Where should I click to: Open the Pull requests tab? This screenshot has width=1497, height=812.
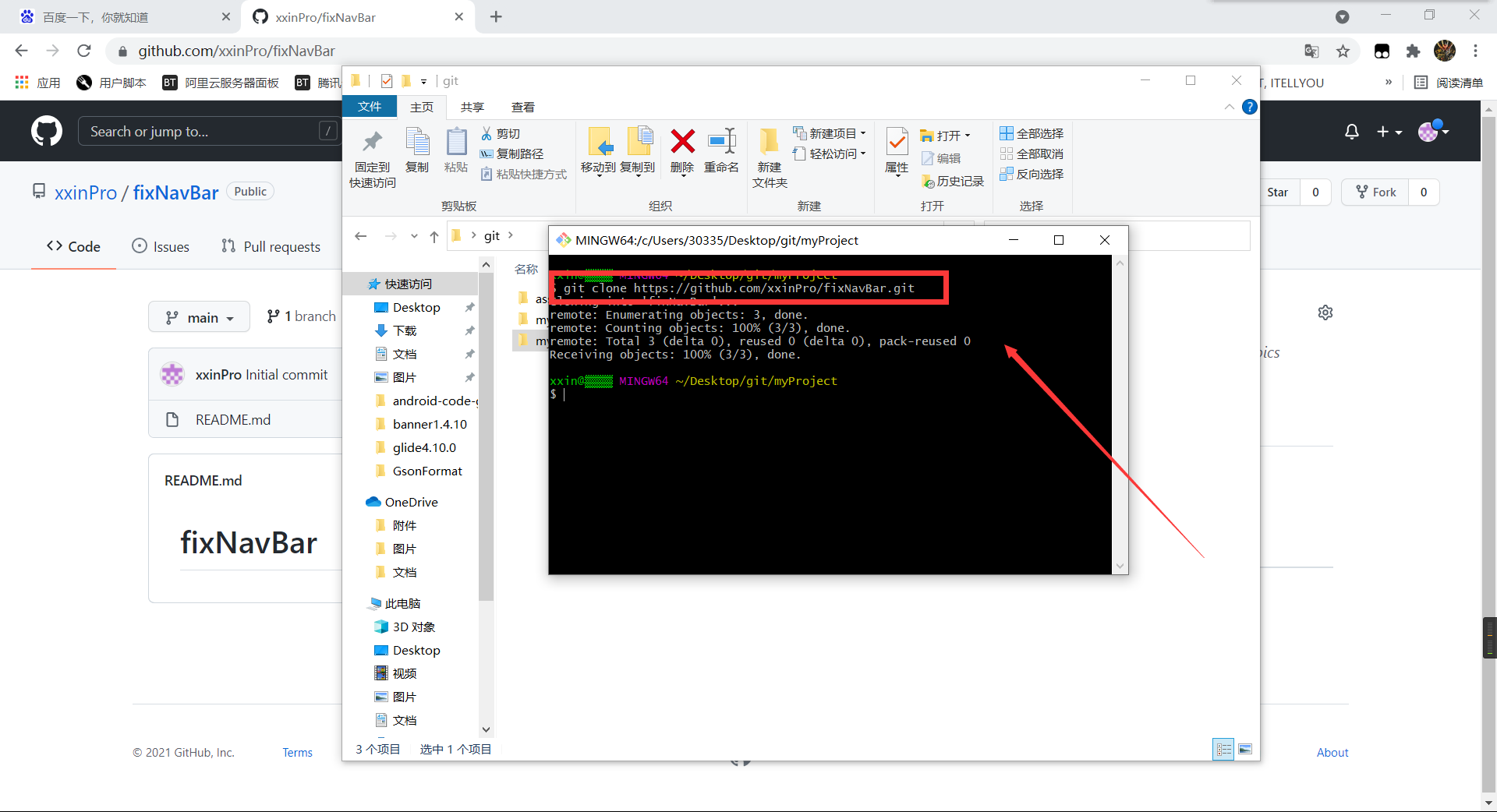pos(271,246)
